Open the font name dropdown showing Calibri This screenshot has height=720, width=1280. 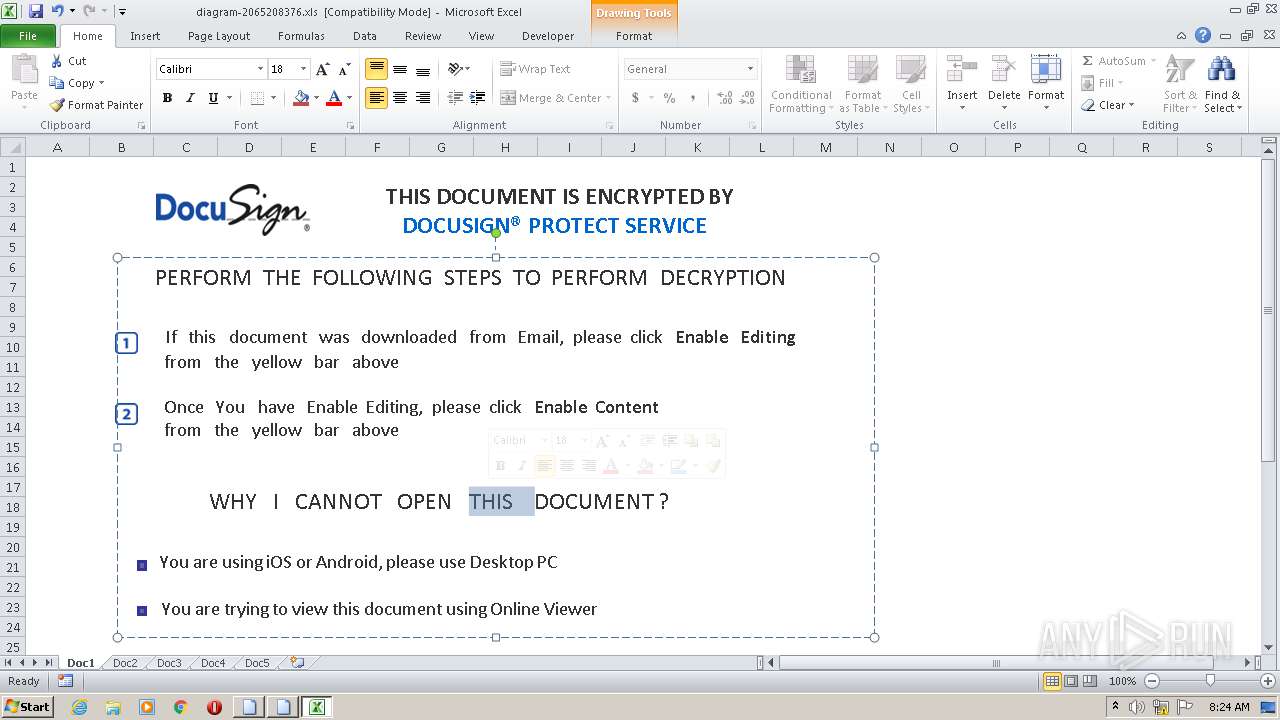tap(260, 69)
